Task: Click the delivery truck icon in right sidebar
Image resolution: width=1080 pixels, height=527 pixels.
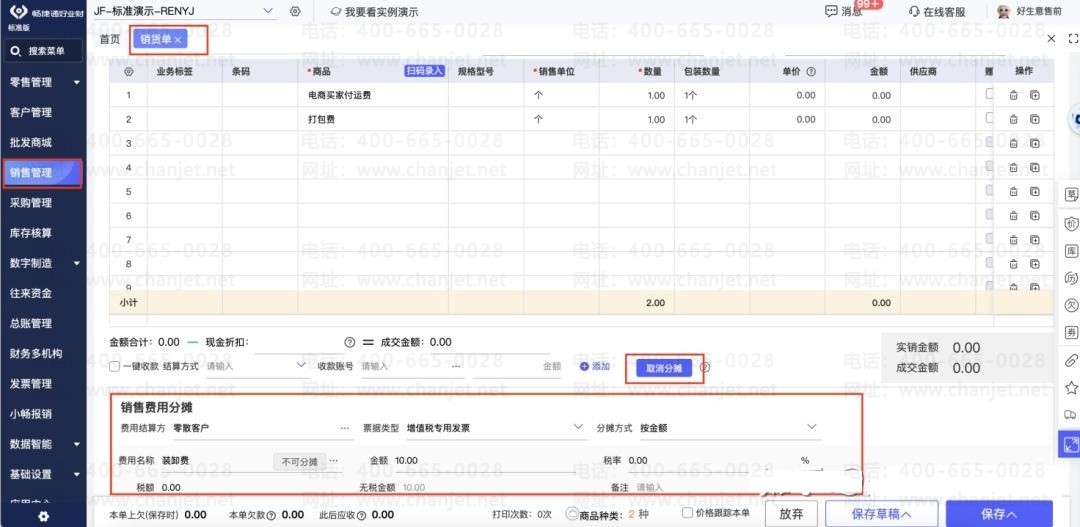Action: [1070, 415]
